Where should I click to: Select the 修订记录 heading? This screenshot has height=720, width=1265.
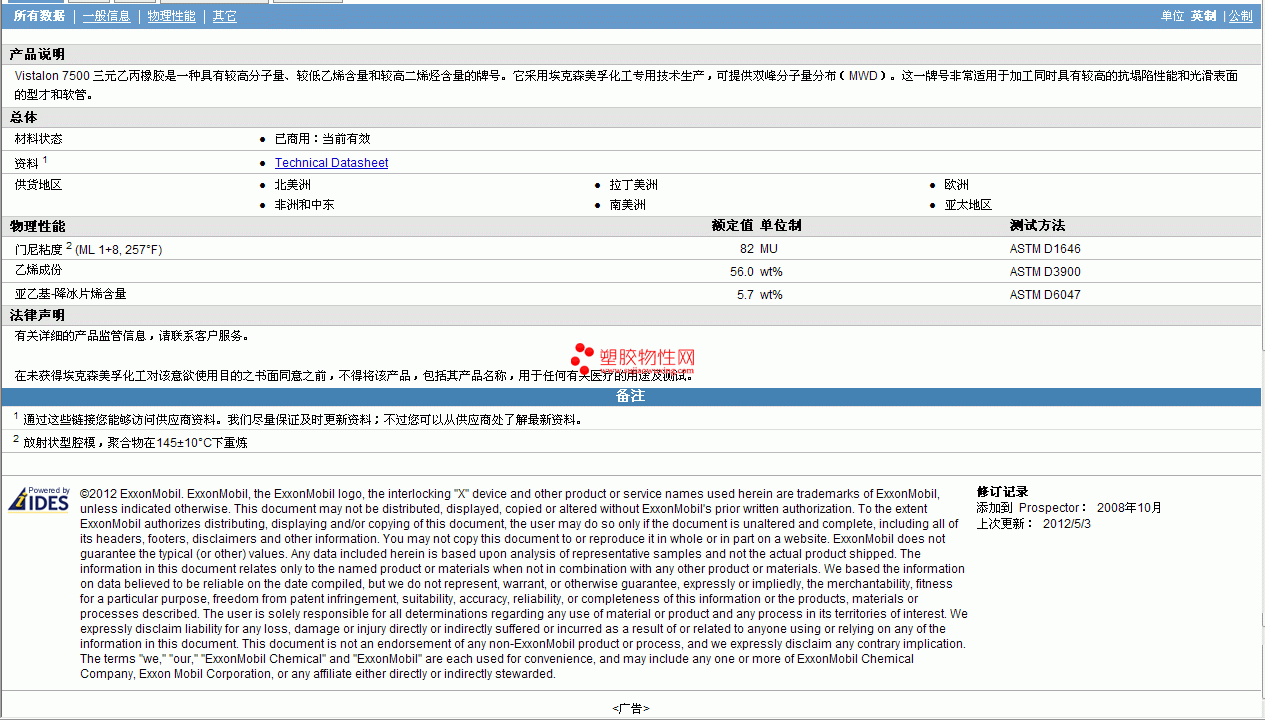click(1003, 492)
